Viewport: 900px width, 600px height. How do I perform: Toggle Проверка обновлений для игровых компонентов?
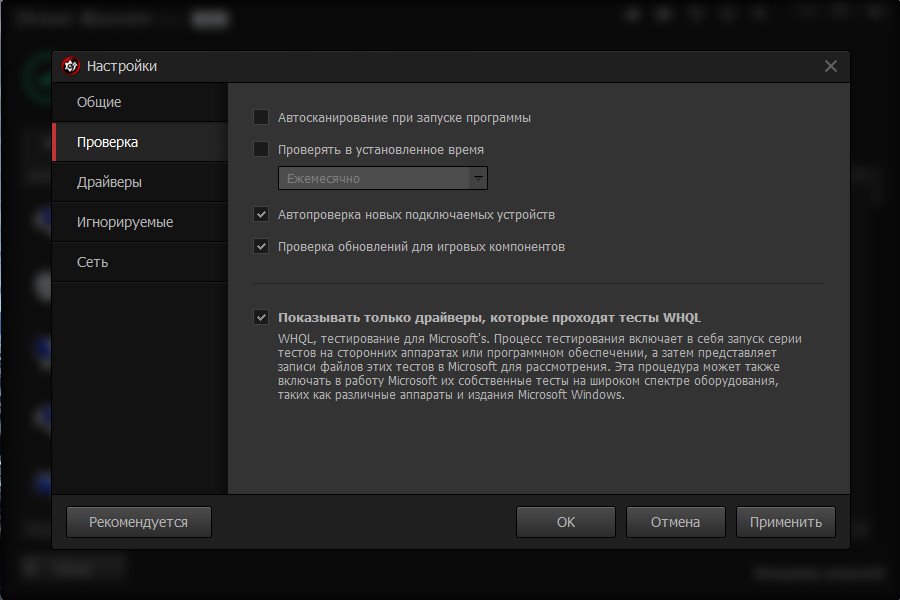point(261,246)
